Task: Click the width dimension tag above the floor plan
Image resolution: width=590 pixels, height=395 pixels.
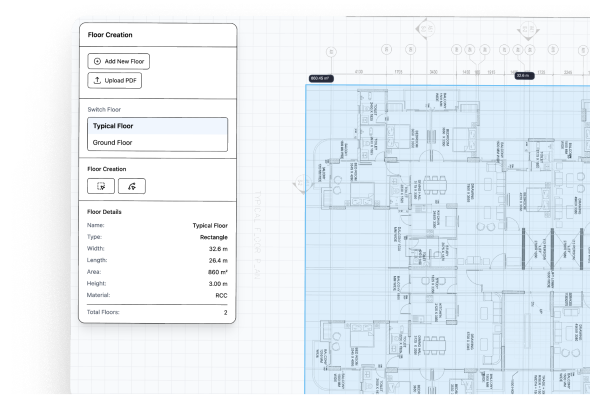Action: [524, 76]
